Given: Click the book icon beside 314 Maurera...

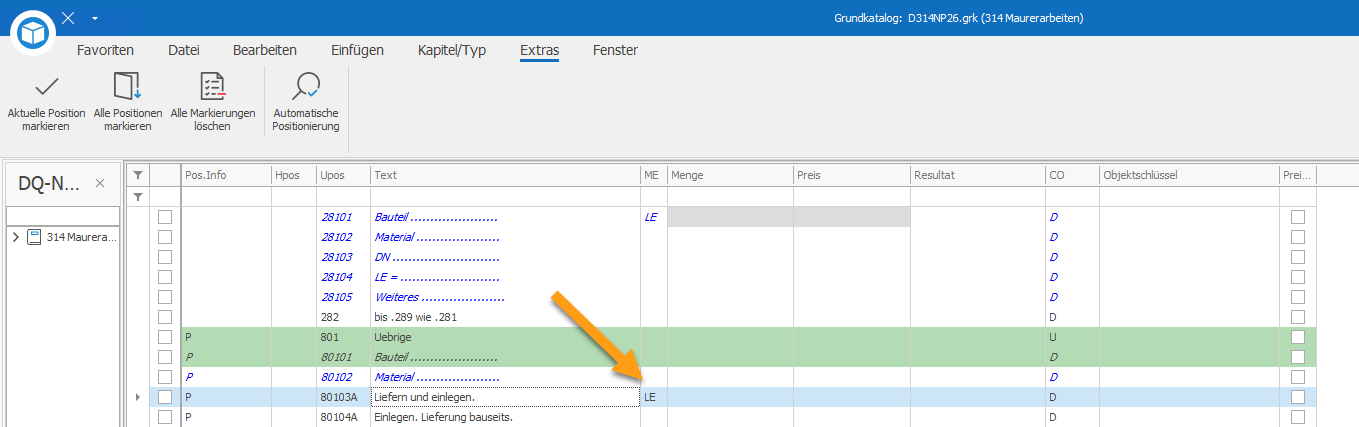Looking at the screenshot, I should 33,237.
